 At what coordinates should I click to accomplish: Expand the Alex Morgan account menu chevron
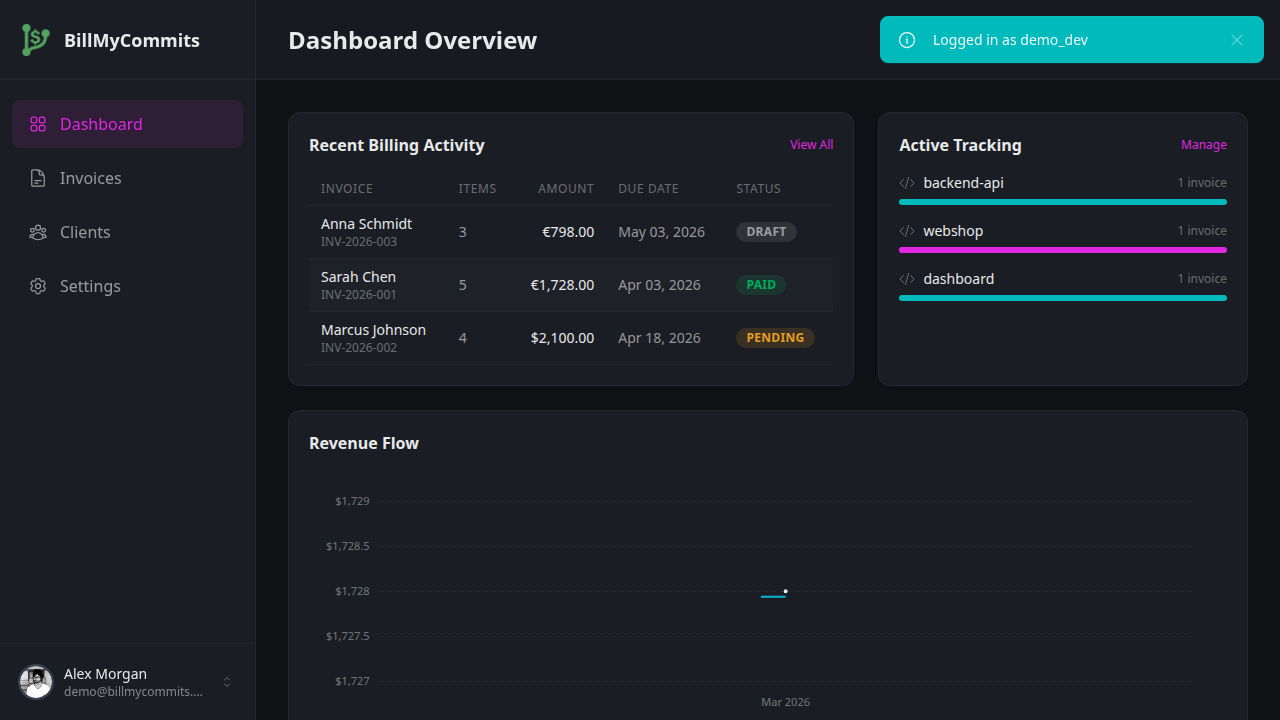point(227,682)
